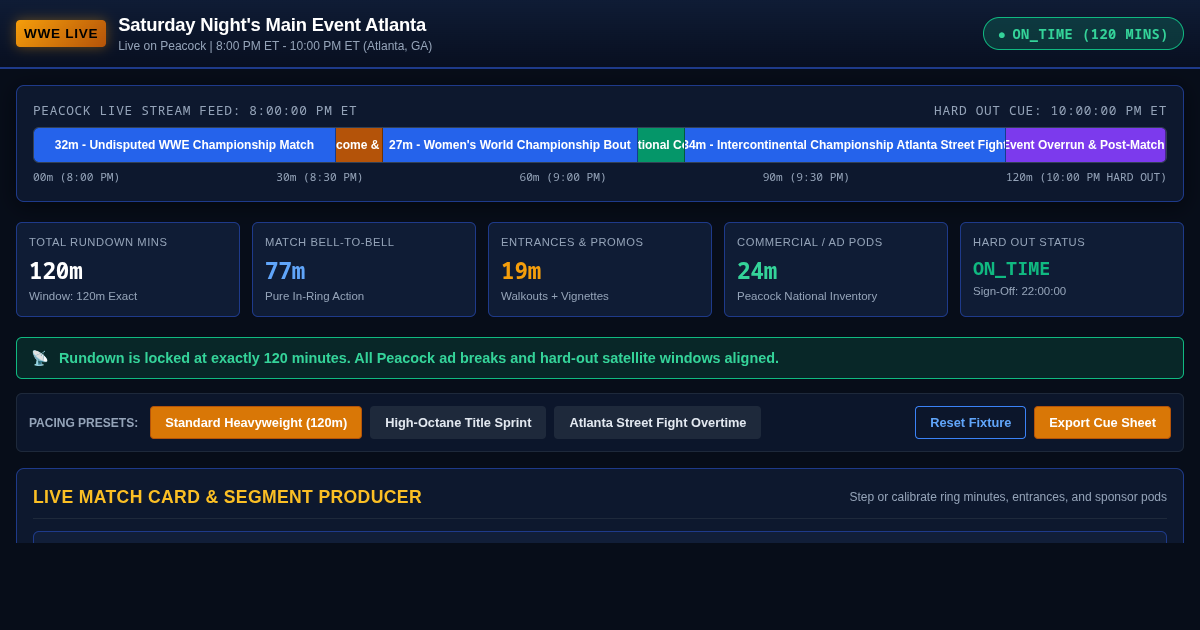Image resolution: width=1200 pixels, height=630 pixels.
Task: Click the Pacing Presets label
Action: tap(83, 423)
